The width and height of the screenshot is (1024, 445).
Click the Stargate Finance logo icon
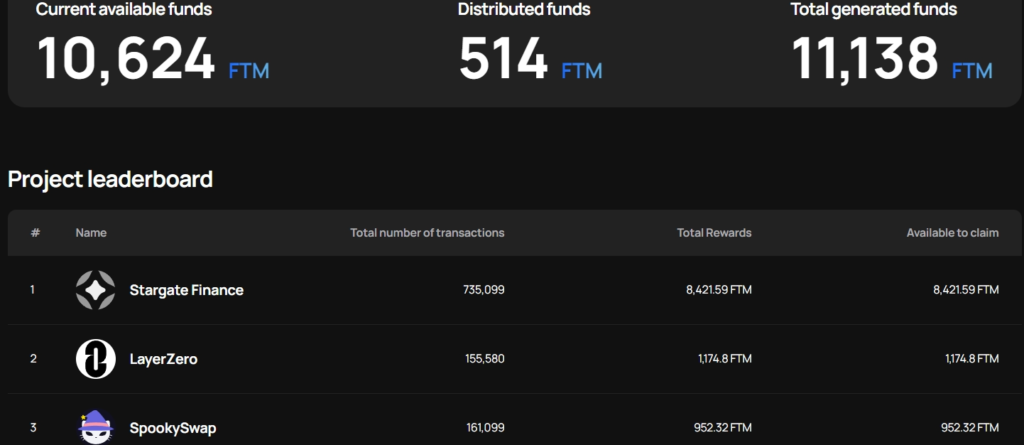pos(95,289)
